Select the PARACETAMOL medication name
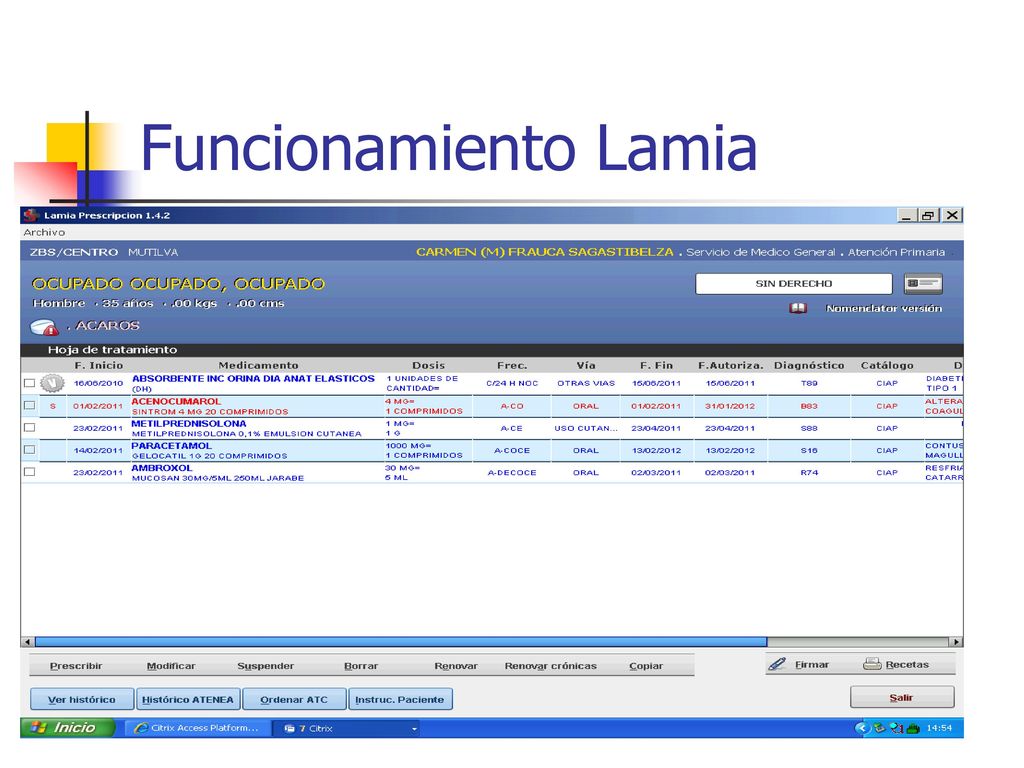Image resolution: width=1024 pixels, height=768 pixels. (x=172, y=445)
